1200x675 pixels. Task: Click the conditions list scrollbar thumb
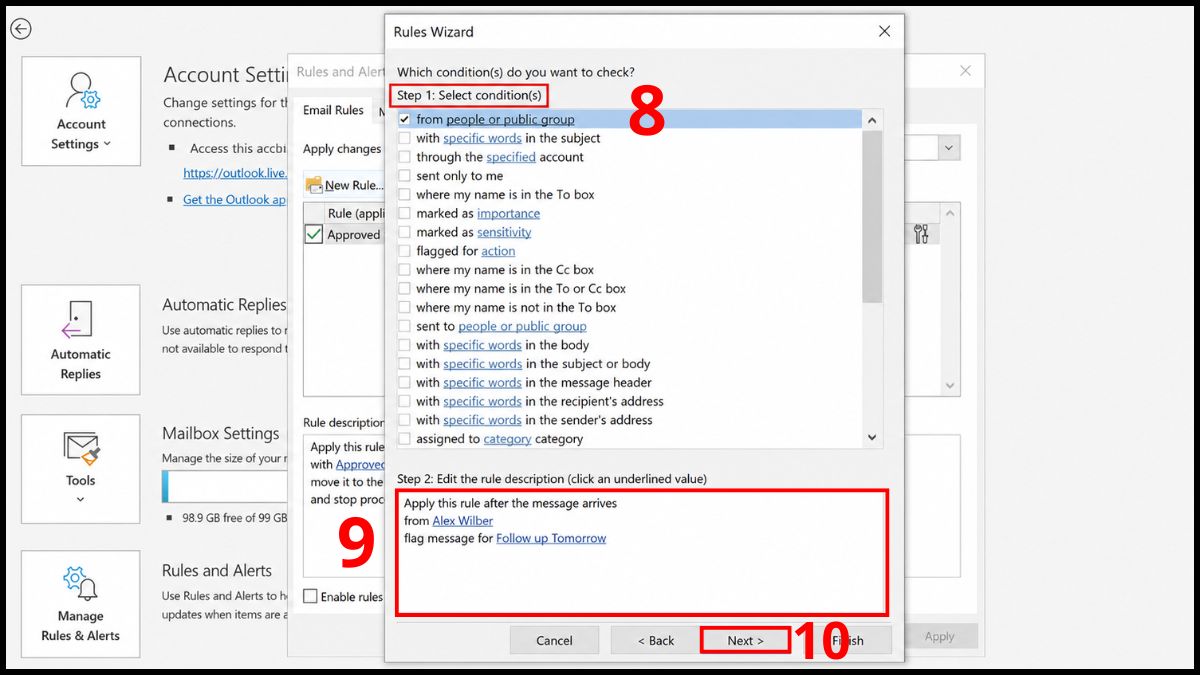872,216
